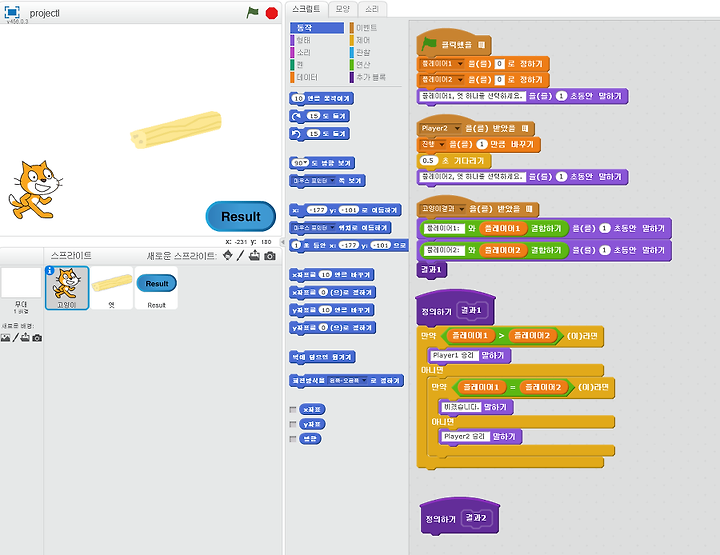The image size is (720, 555).
Task: Click the cat sprite on the stage
Action: point(36,189)
